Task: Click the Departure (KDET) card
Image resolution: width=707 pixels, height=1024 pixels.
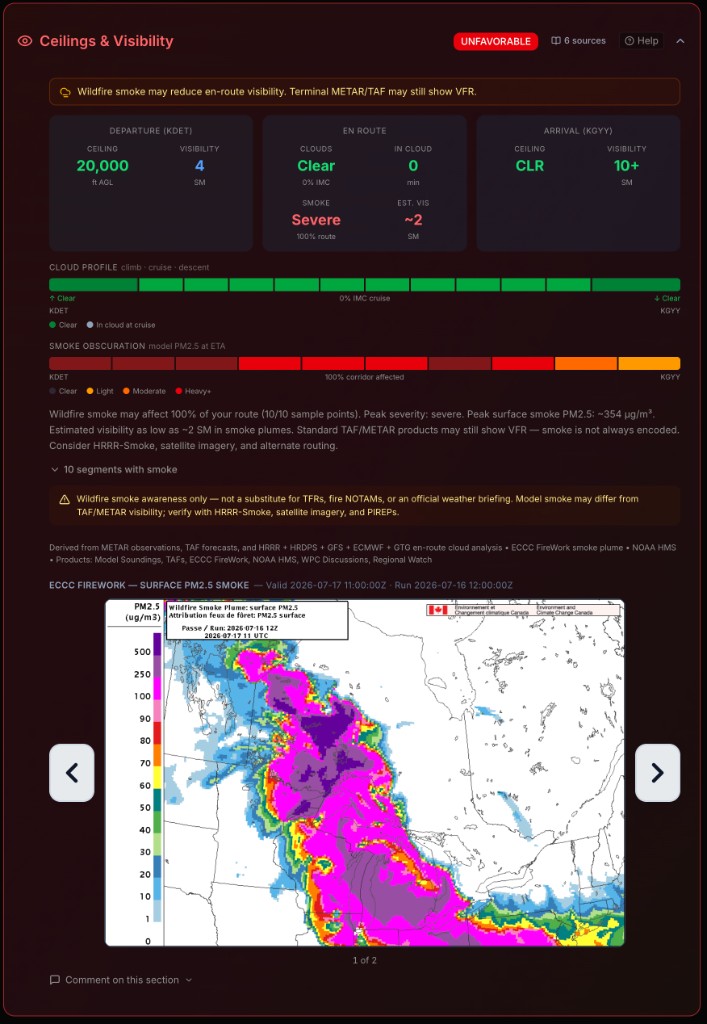Action: pyautogui.click(x=151, y=184)
